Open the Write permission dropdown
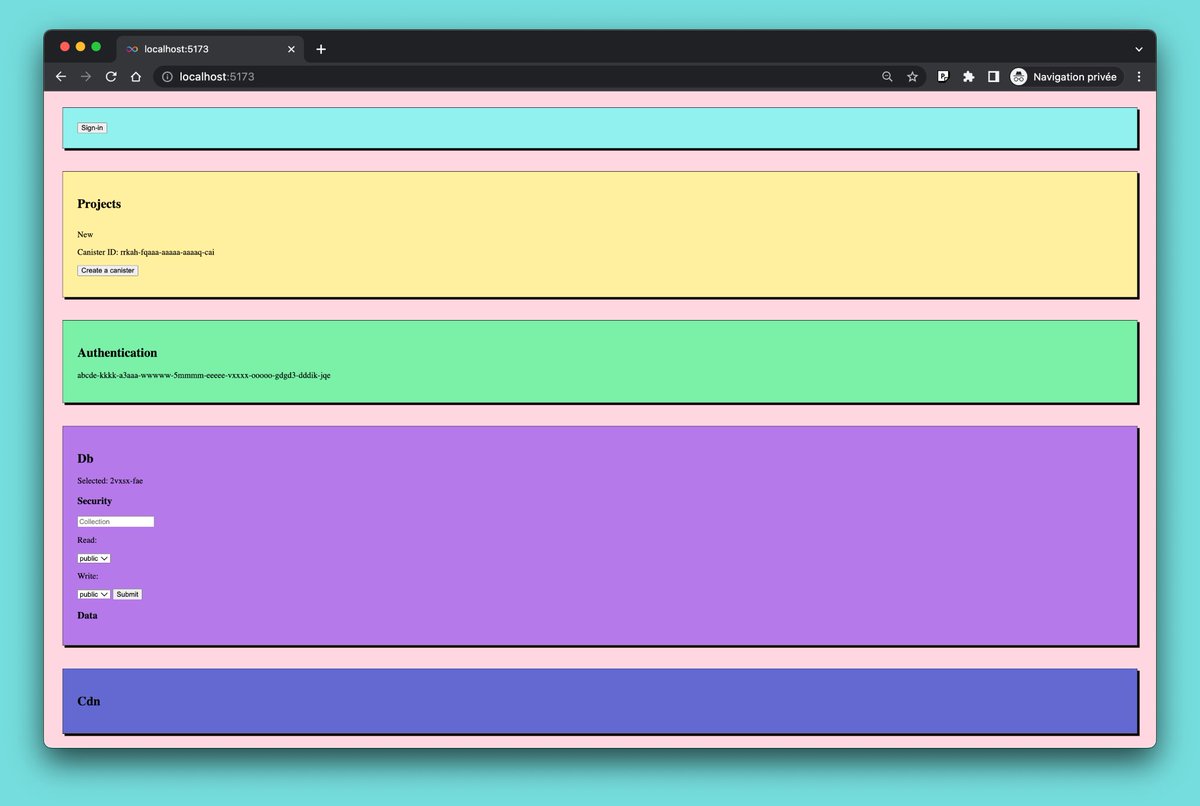The width and height of the screenshot is (1200, 806). coord(94,594)
